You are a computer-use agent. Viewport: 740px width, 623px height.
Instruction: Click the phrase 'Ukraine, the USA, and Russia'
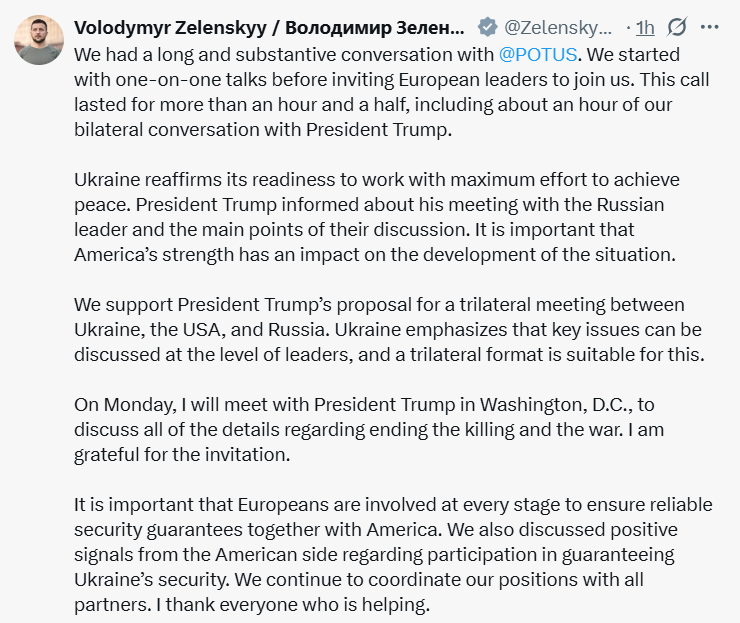pos(200,330)
